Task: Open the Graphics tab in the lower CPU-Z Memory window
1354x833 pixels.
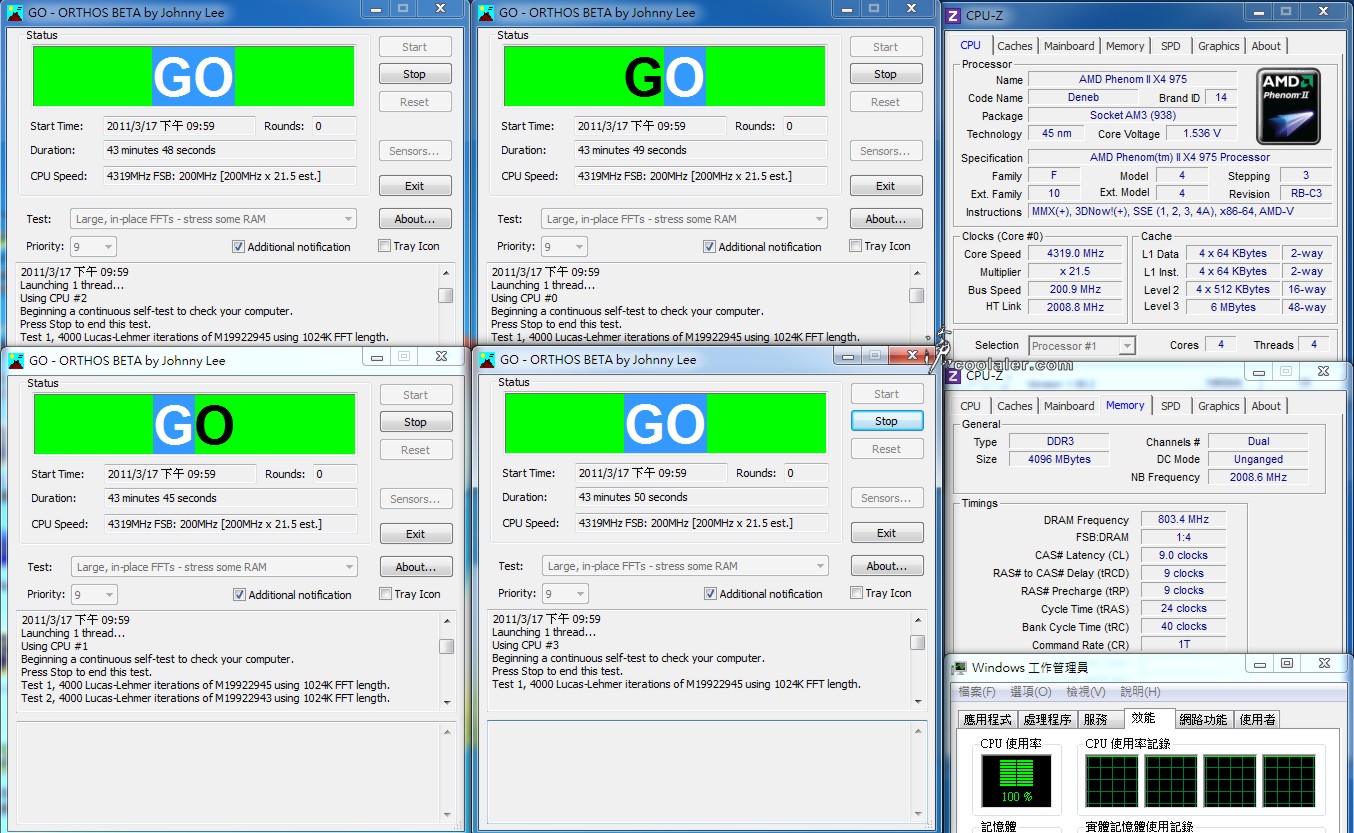Action: [x=1218, y=406]
